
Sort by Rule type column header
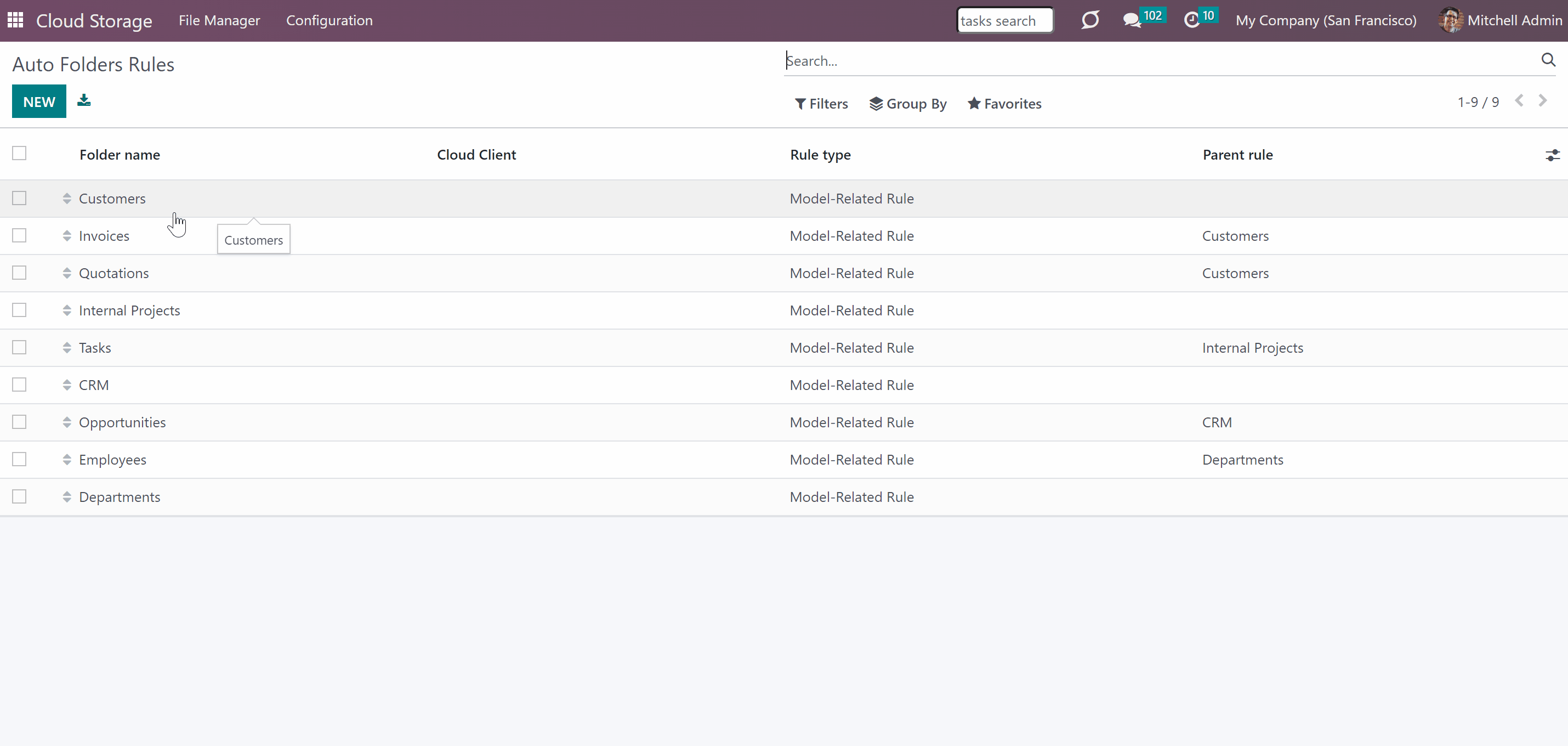[821, 155]
